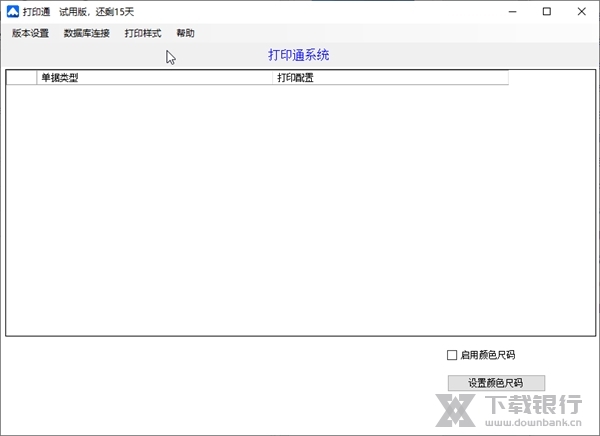The width and height of the screenshot is (600, 436).
Task: Minimize the 打印通 window
Action: (x=512, y=12)
